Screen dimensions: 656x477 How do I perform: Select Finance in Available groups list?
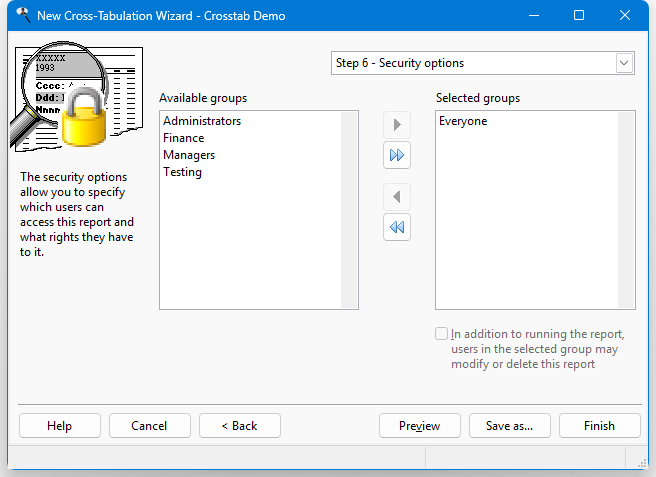click(183, 138)
